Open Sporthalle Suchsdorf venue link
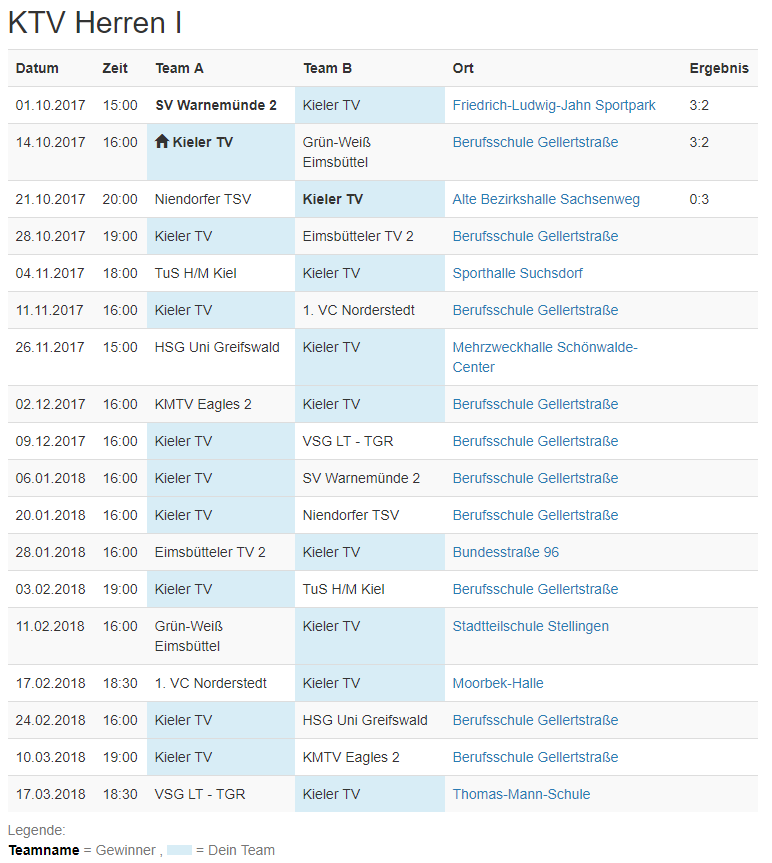This screenshot has height=863, width=772. [517, 273]
